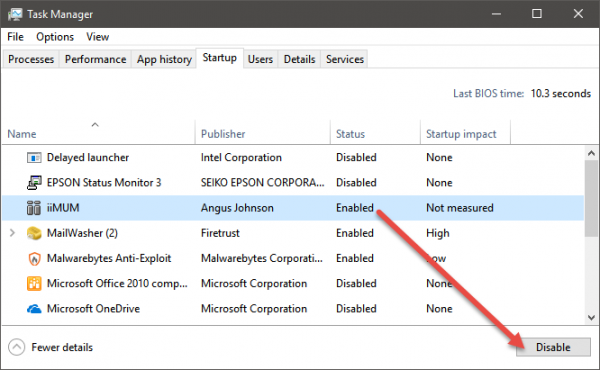Click the Microsoft OneDrive cloud icon

(x=34, y=309)
